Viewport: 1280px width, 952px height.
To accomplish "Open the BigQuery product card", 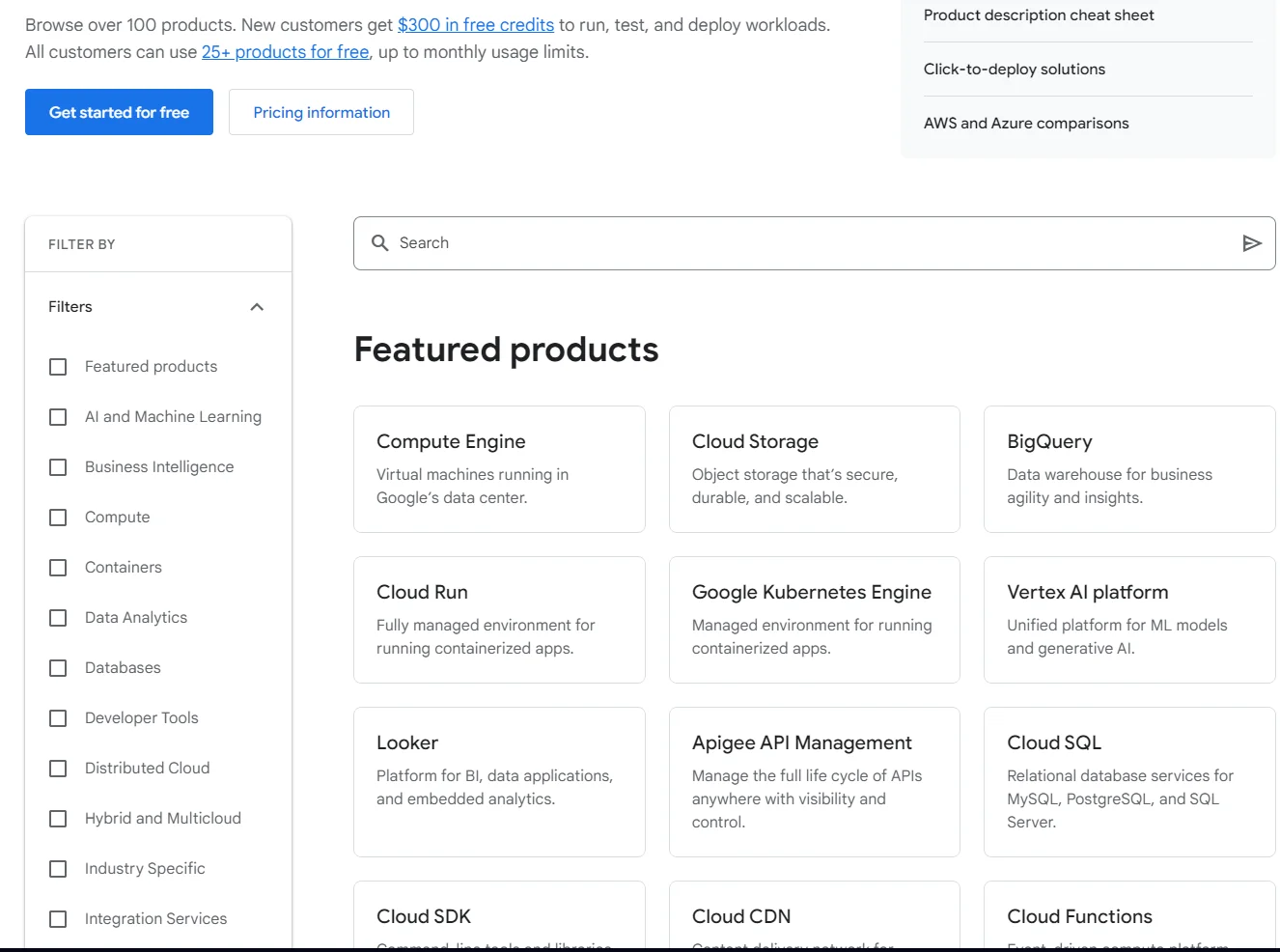I will (x=1129, y=469).
